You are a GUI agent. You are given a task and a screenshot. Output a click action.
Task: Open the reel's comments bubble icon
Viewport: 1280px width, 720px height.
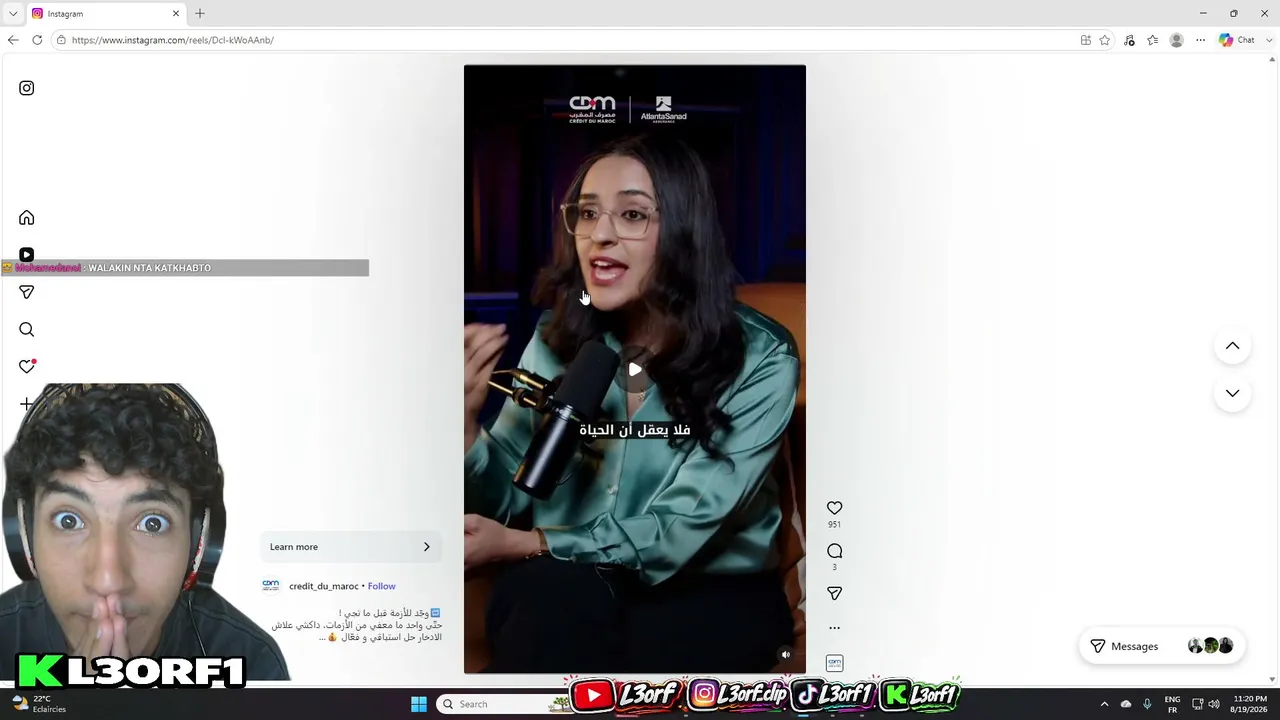click(x=834, y=551)
